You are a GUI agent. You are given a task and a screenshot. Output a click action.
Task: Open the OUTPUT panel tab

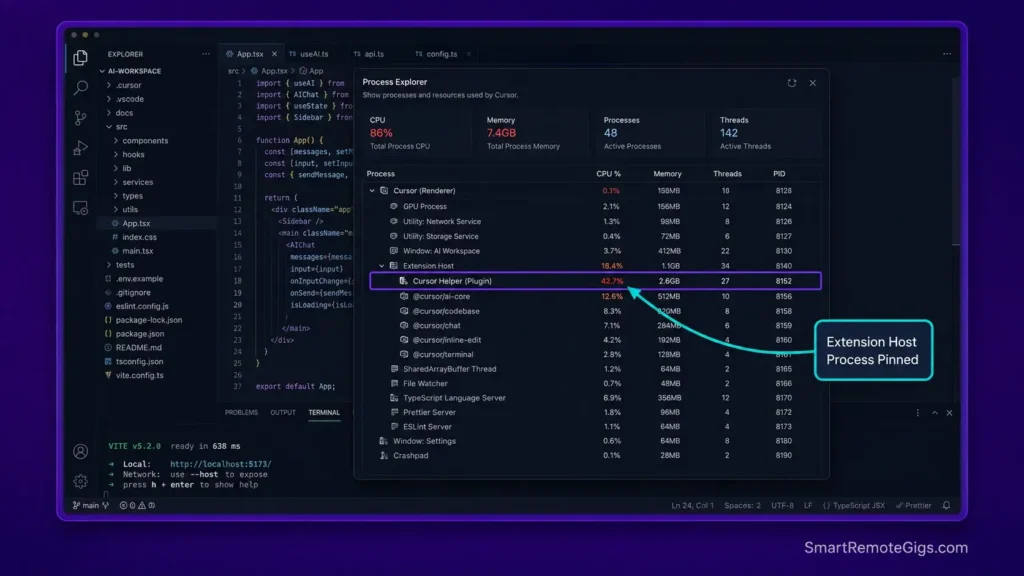283,413
